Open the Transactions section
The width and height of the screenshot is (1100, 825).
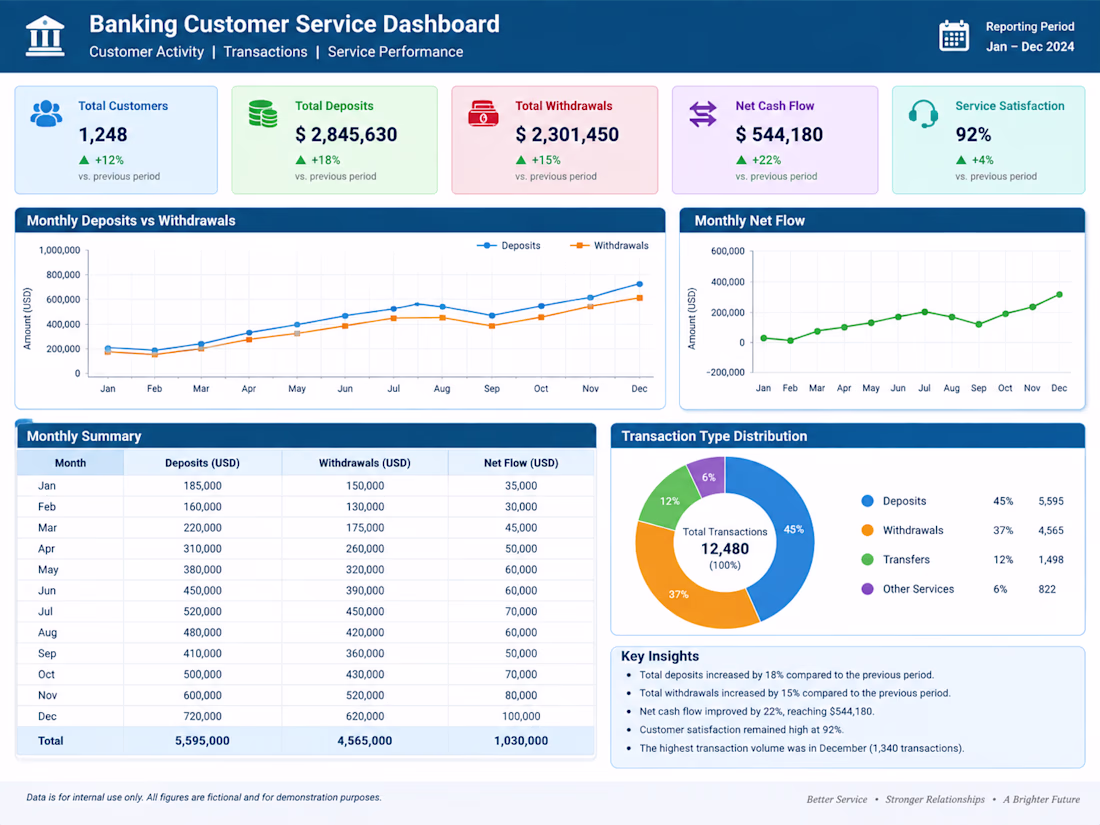(x=265, y=52)
